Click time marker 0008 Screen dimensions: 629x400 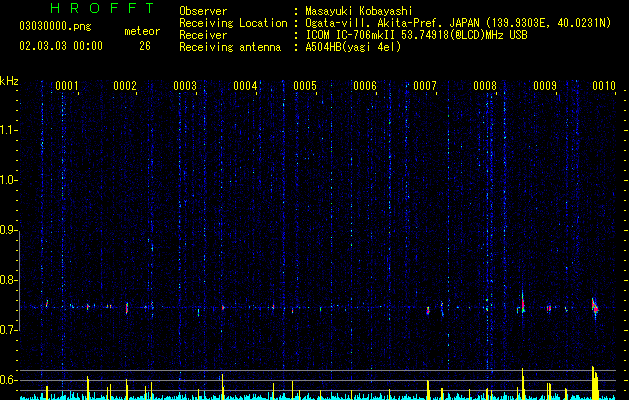tap(485, 86)
